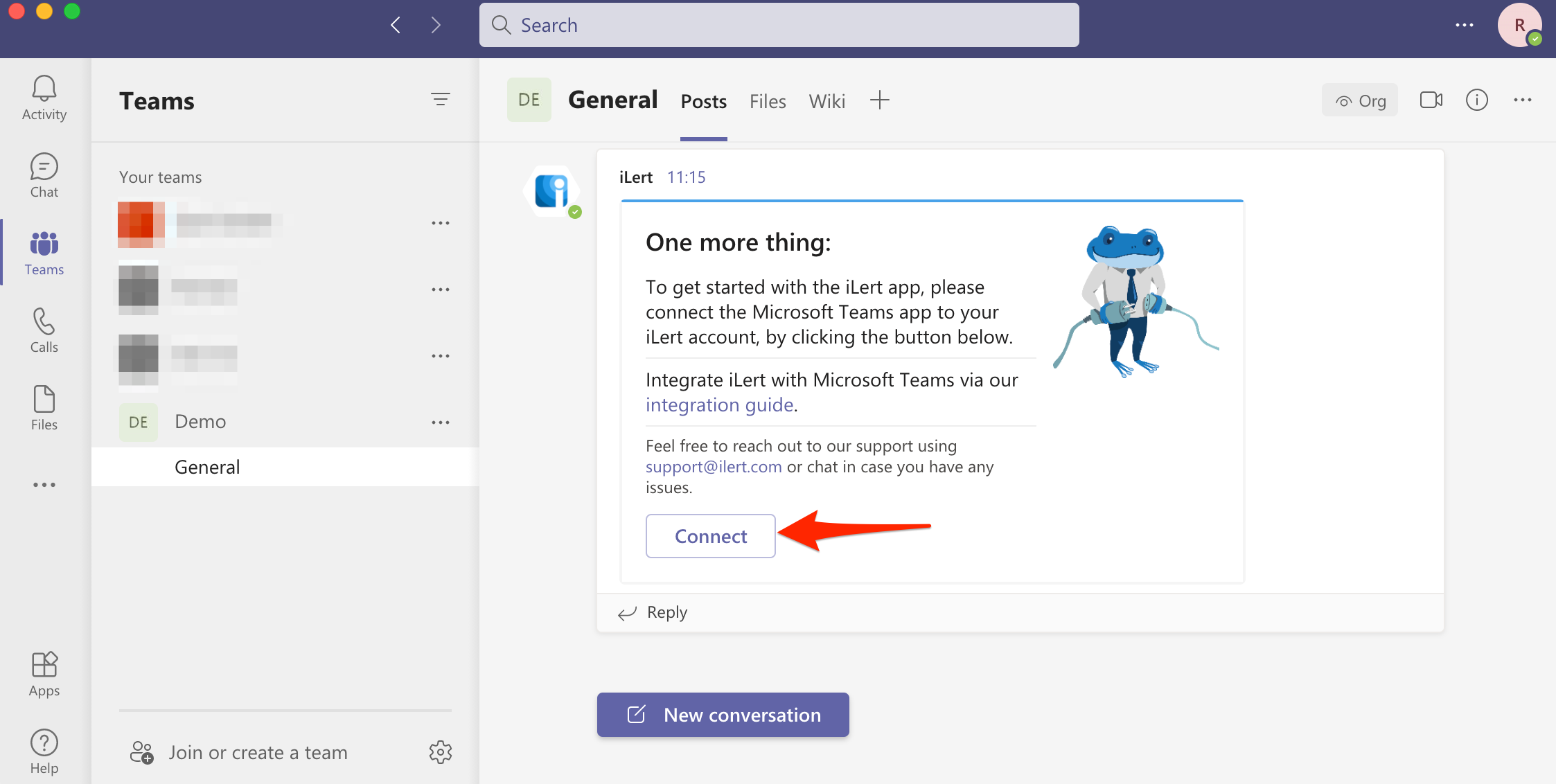Click the Connect button
The width and height of the screenshot is (1556, 784).
pyautogui.click(x=710, y=536)
